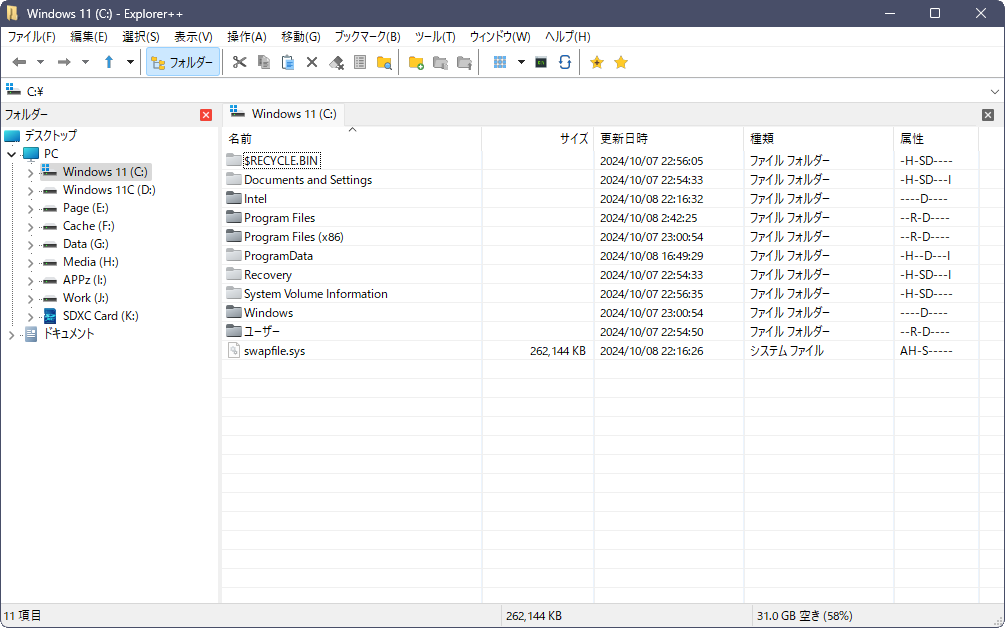Click the Add Bookmark star icon
Image resolution: width=1005 pixels, height=628 pixels.
pyautogui.click(x=597, y=62)
